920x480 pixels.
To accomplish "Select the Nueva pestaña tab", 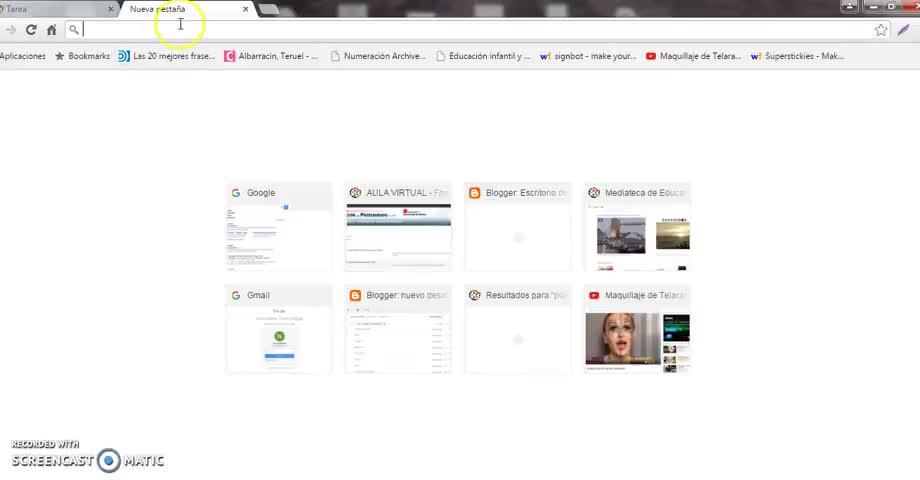I will tap(188, 9).
